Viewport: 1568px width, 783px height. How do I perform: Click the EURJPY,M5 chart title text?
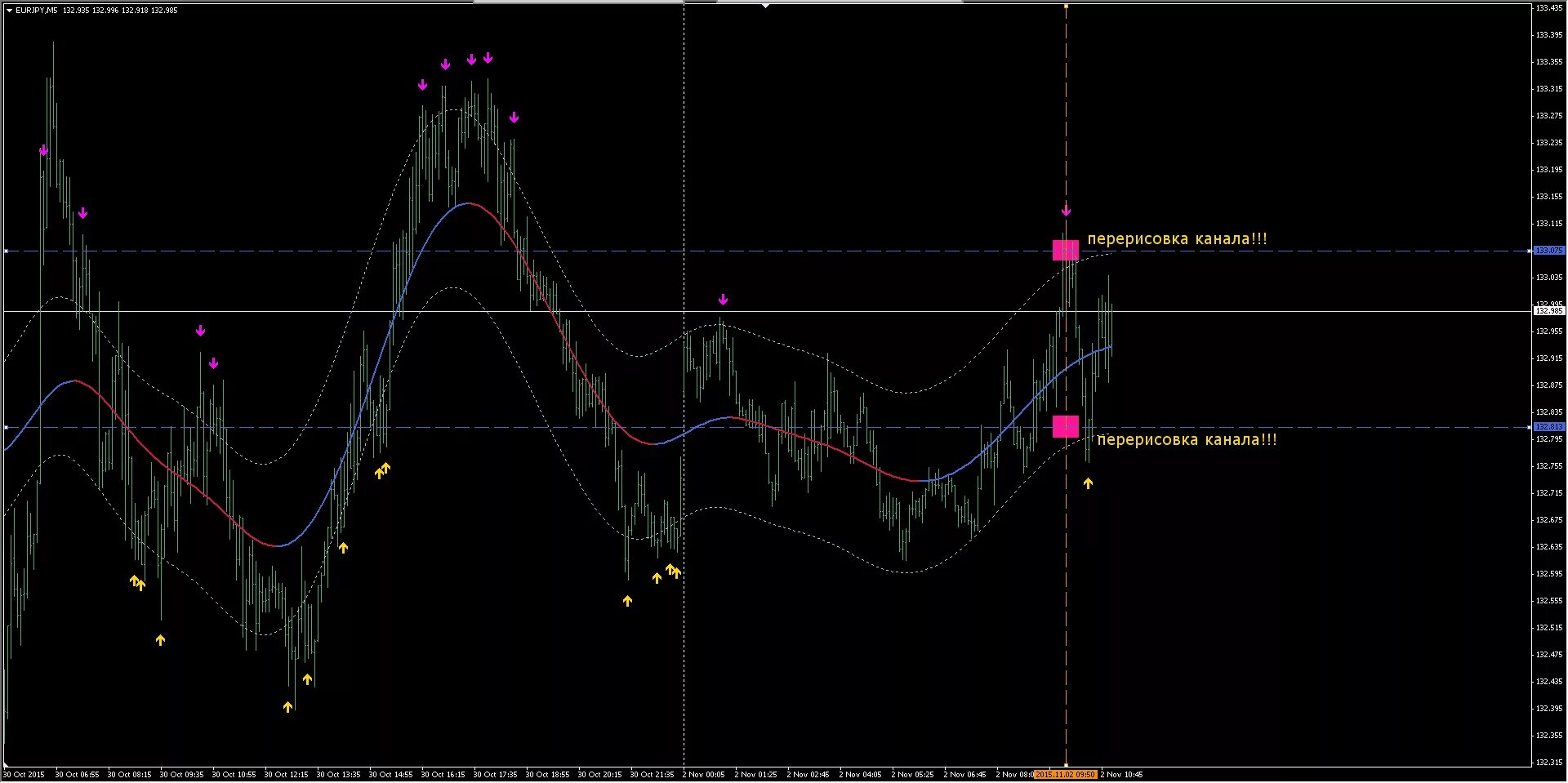click(x=37, y=11)
